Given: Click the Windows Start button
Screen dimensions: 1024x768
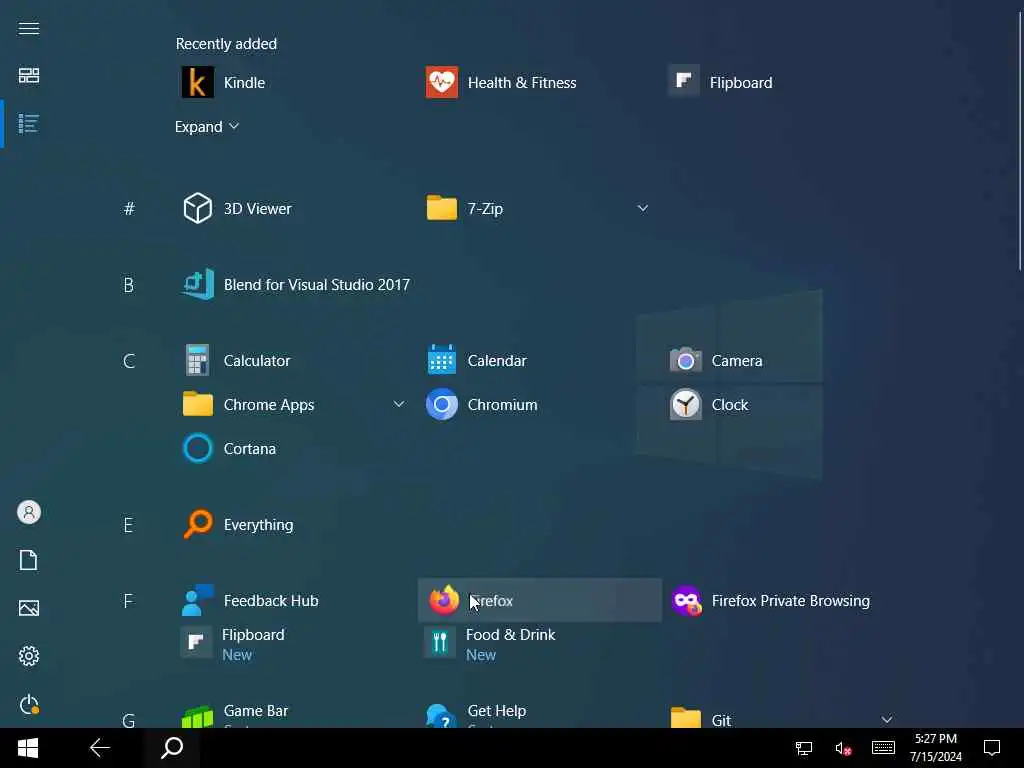Looking at the screenshot, I should [28, 748].
